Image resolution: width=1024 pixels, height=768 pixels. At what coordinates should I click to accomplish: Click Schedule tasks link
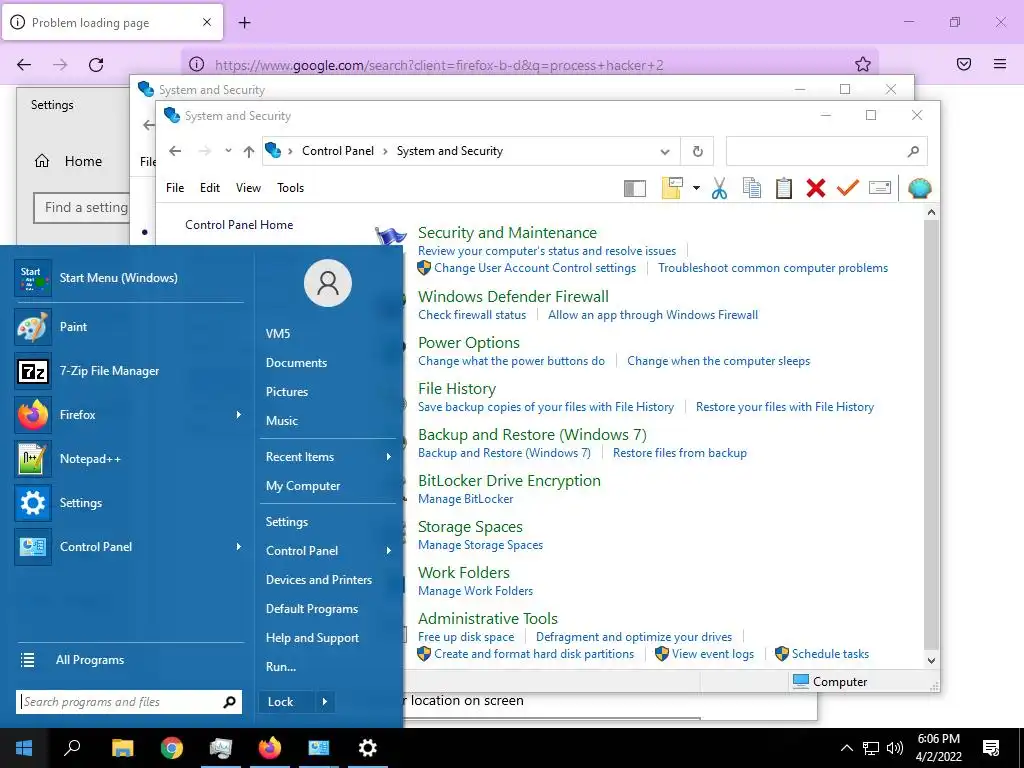click(x=830, y=654)
